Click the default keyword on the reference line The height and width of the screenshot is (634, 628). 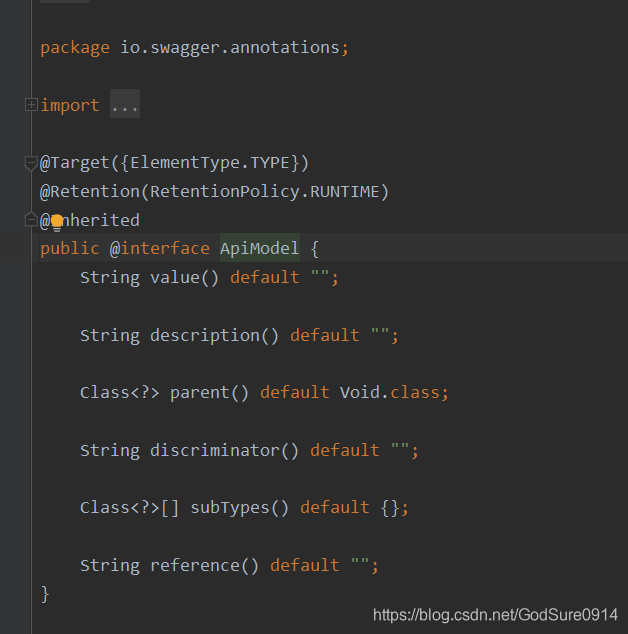(x=304, y=565)
